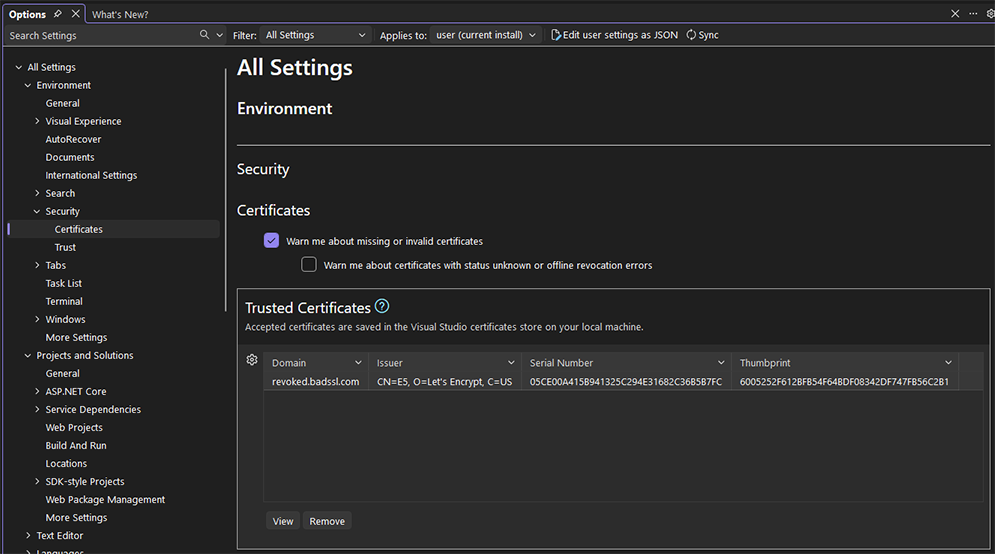This screenshot has width=995, height=554.
Task: Enable warning for unknown or offline revocation errors
Action: (x=309, y=265)
